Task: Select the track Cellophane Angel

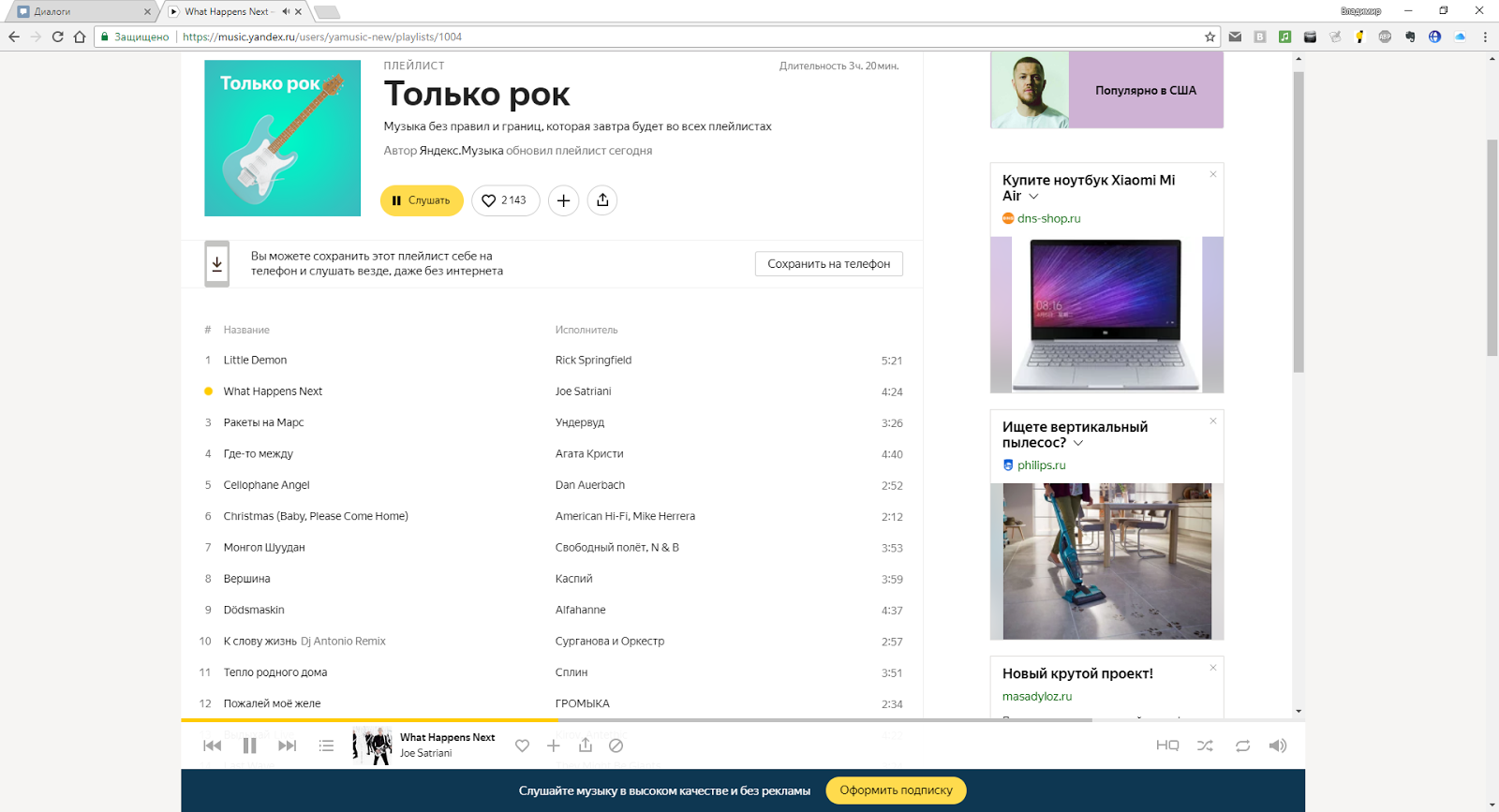Action: (266, 485)
